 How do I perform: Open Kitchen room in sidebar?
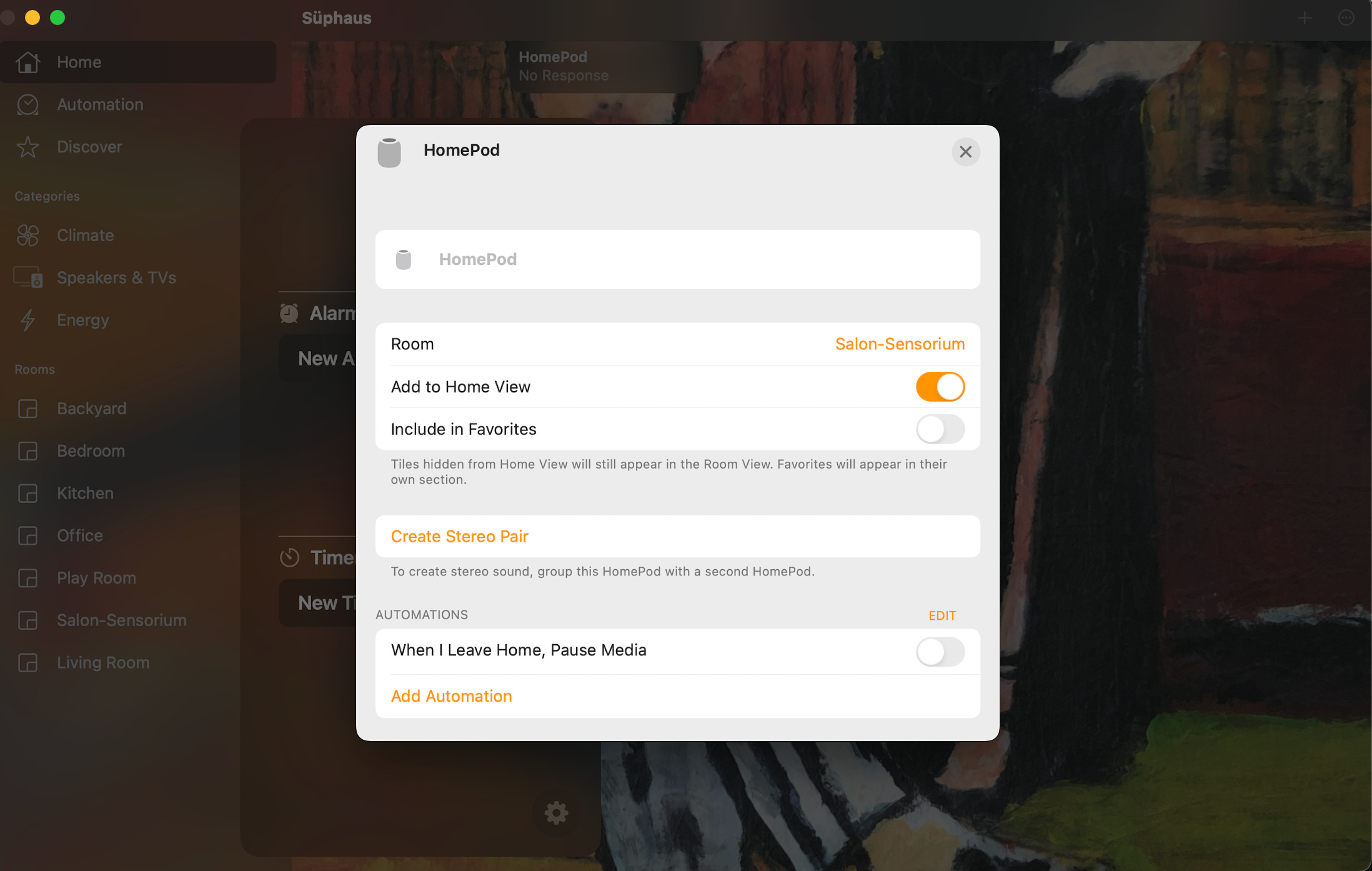click(x=138, y=494)
